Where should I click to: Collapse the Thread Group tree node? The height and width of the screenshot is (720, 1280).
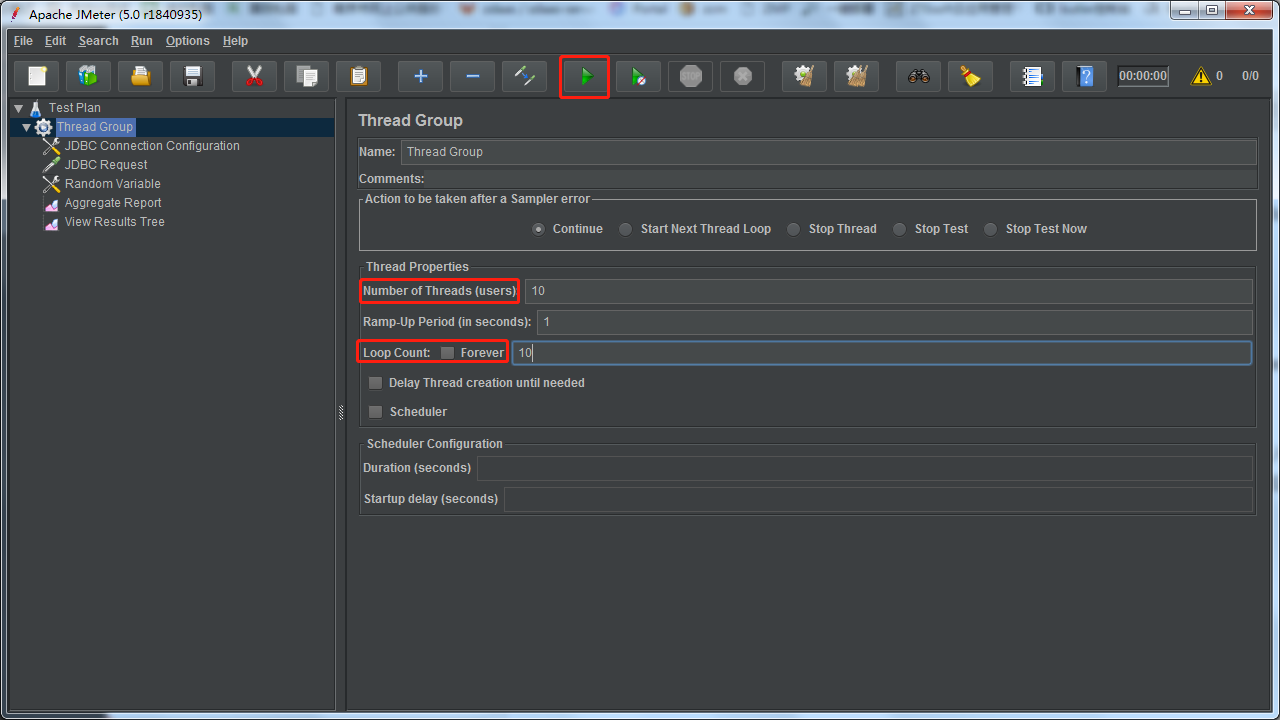[27, 127]
